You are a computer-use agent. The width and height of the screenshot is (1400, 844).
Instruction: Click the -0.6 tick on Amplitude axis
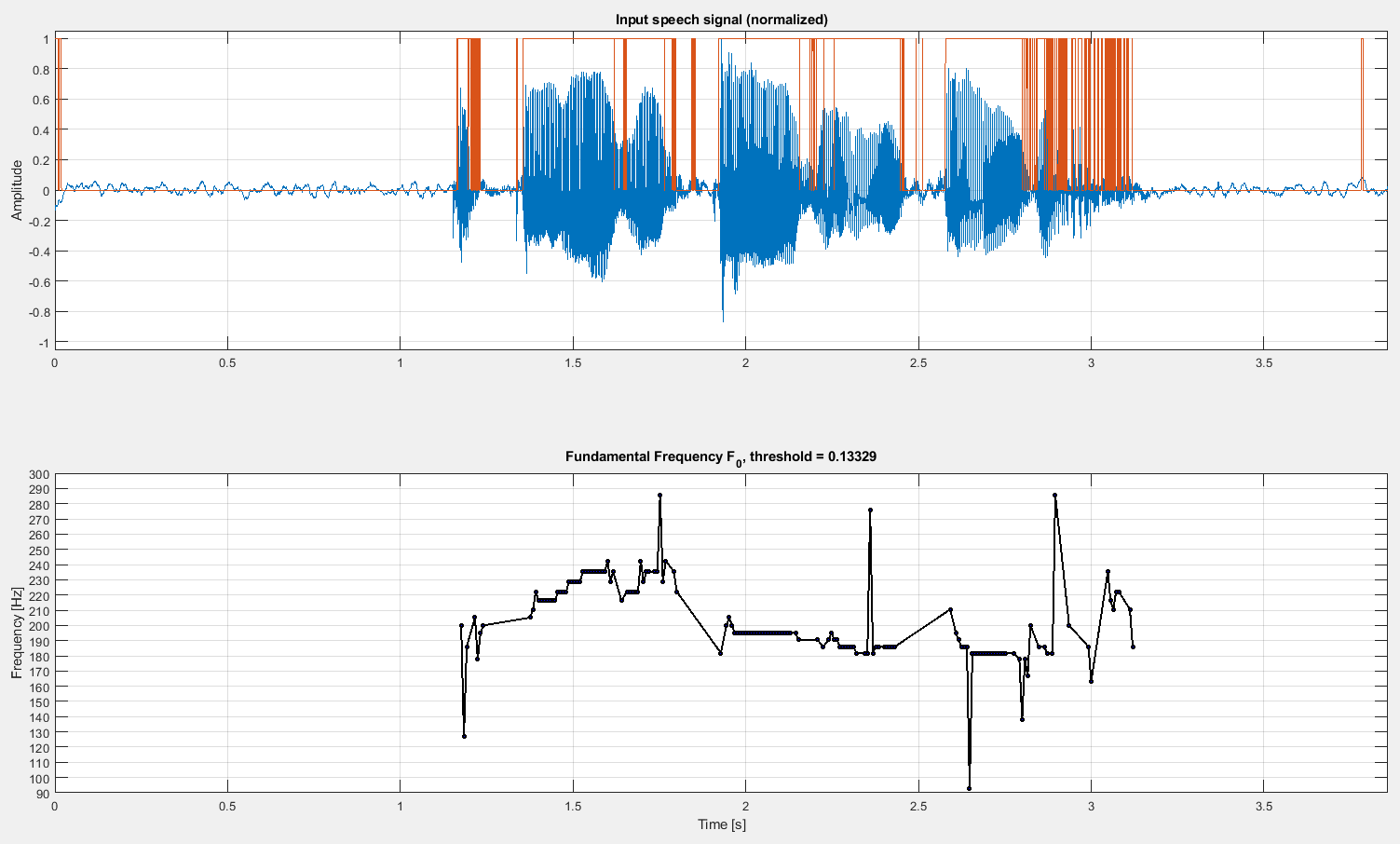pyautogui.click(x=39, y=282)
